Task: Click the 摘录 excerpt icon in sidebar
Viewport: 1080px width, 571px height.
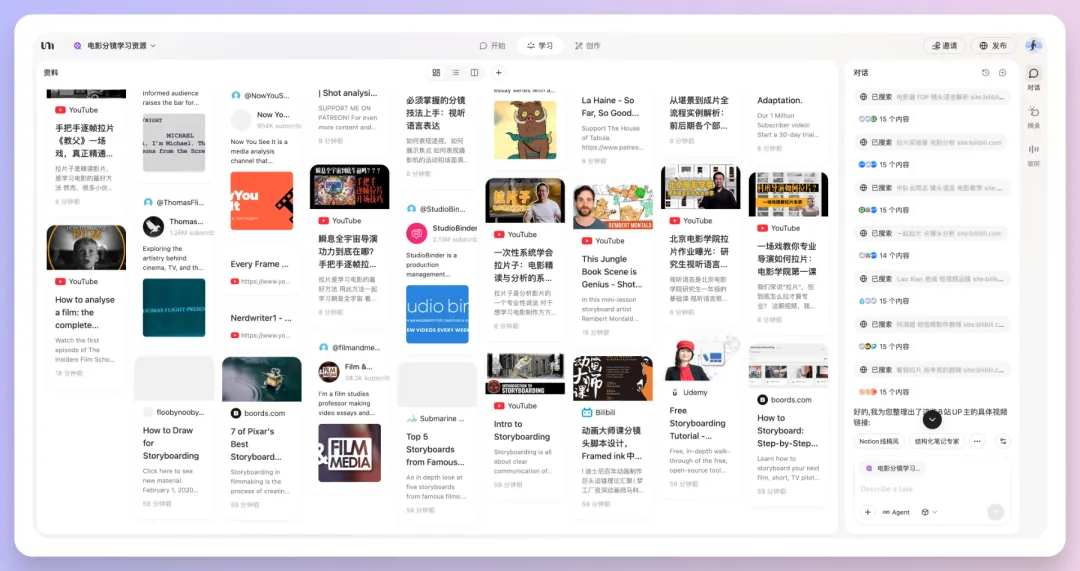Action: [1034, 112]
